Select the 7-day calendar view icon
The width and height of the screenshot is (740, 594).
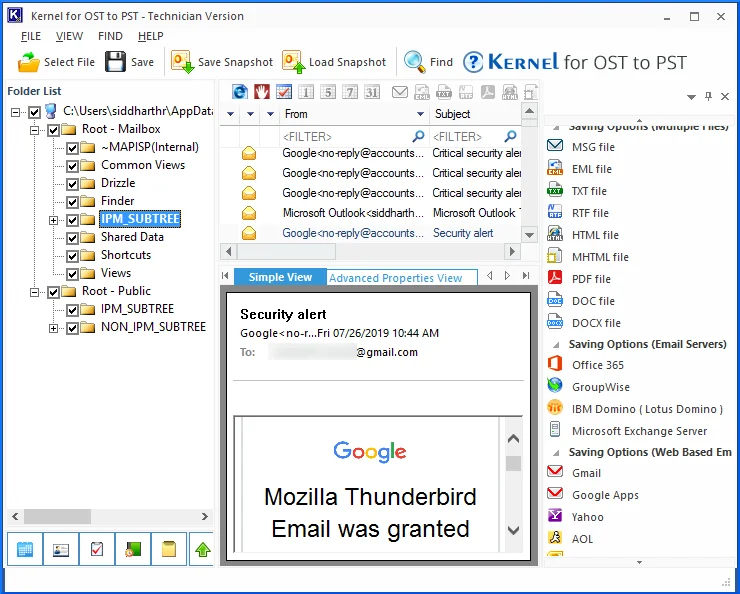click(350, 92)
